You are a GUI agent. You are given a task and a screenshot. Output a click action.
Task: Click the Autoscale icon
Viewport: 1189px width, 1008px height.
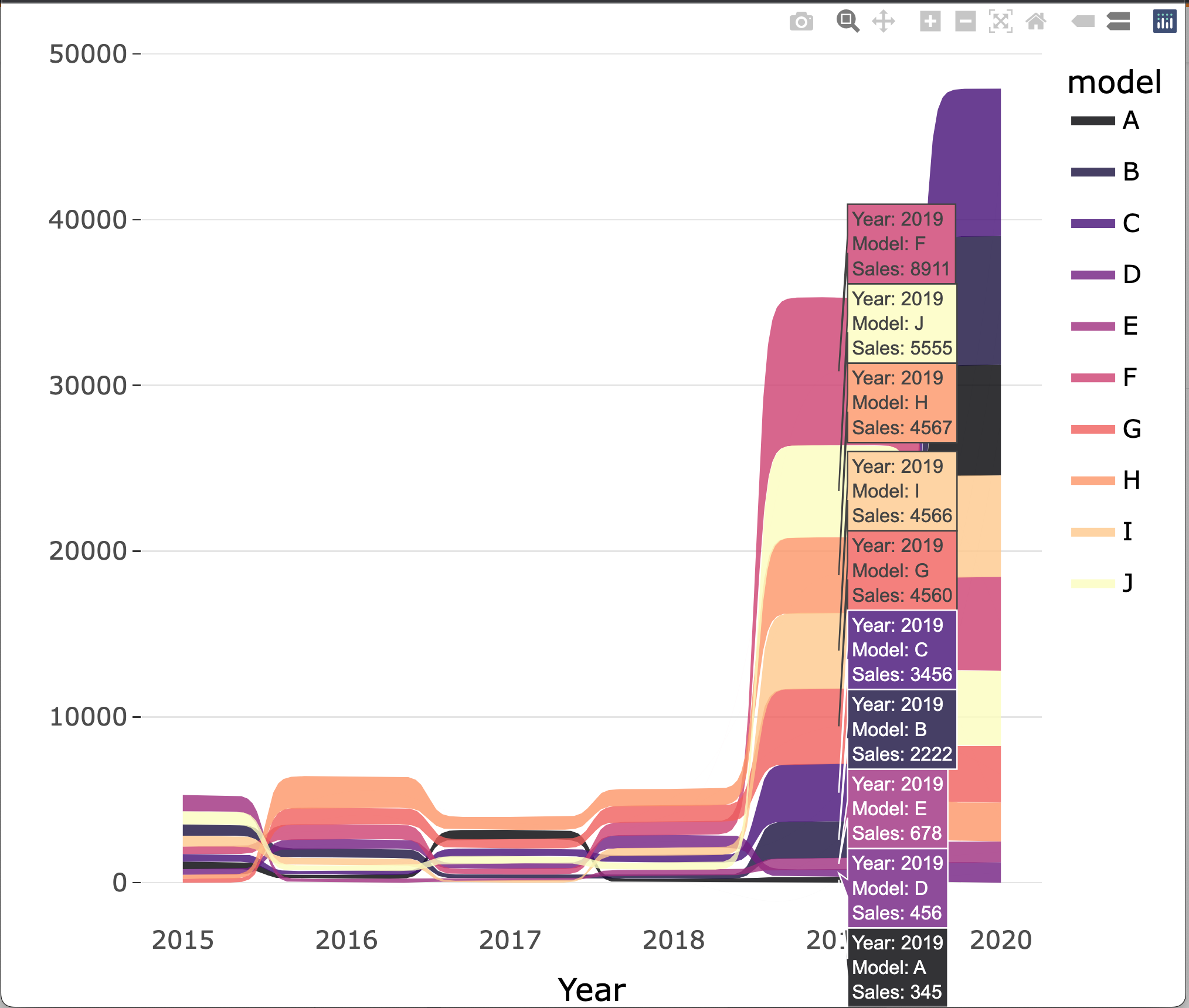(1001, 22)
